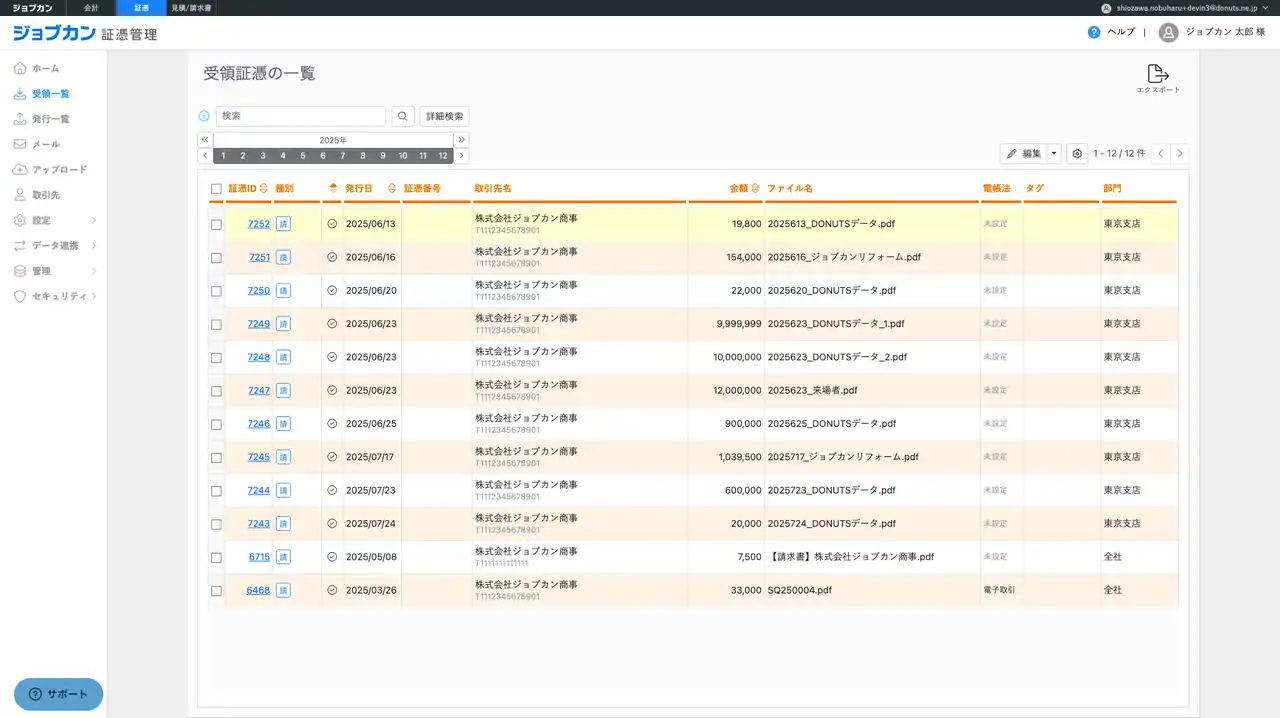Click the magnifying glass search button
Screen dimensions: 1280x718
pos(402,117)
